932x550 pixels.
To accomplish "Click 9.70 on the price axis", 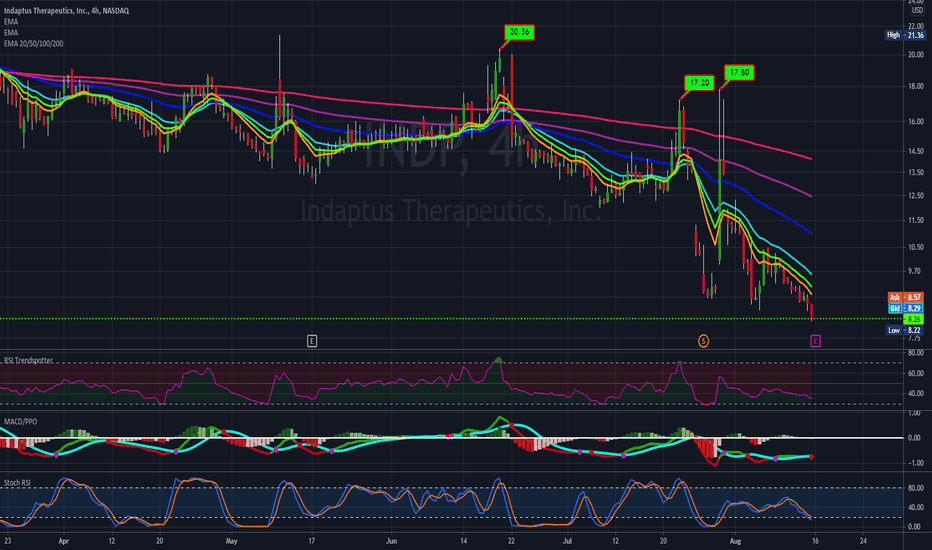I will 914,271.
